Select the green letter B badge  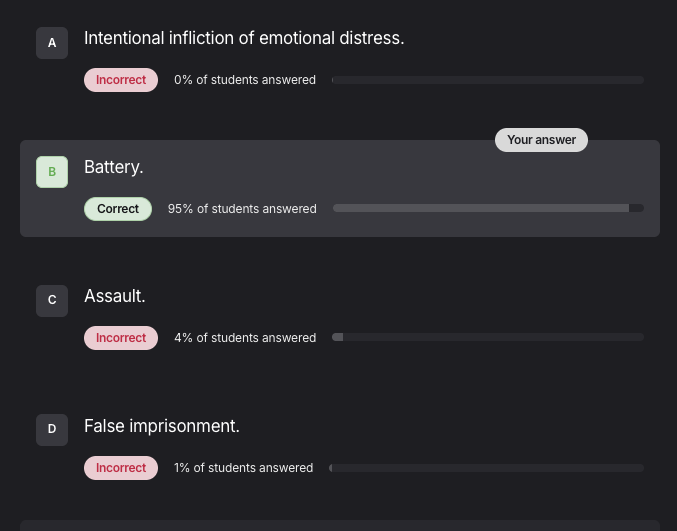pos(52,172)
